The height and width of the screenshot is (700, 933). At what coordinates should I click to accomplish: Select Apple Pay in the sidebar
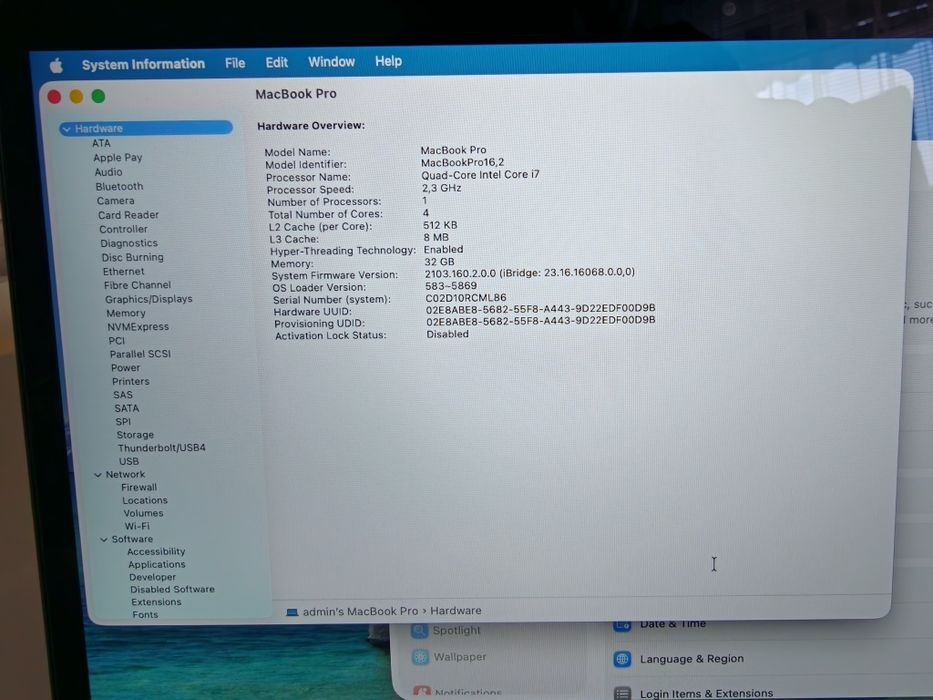pyautogui.click(x=118, y=158)
